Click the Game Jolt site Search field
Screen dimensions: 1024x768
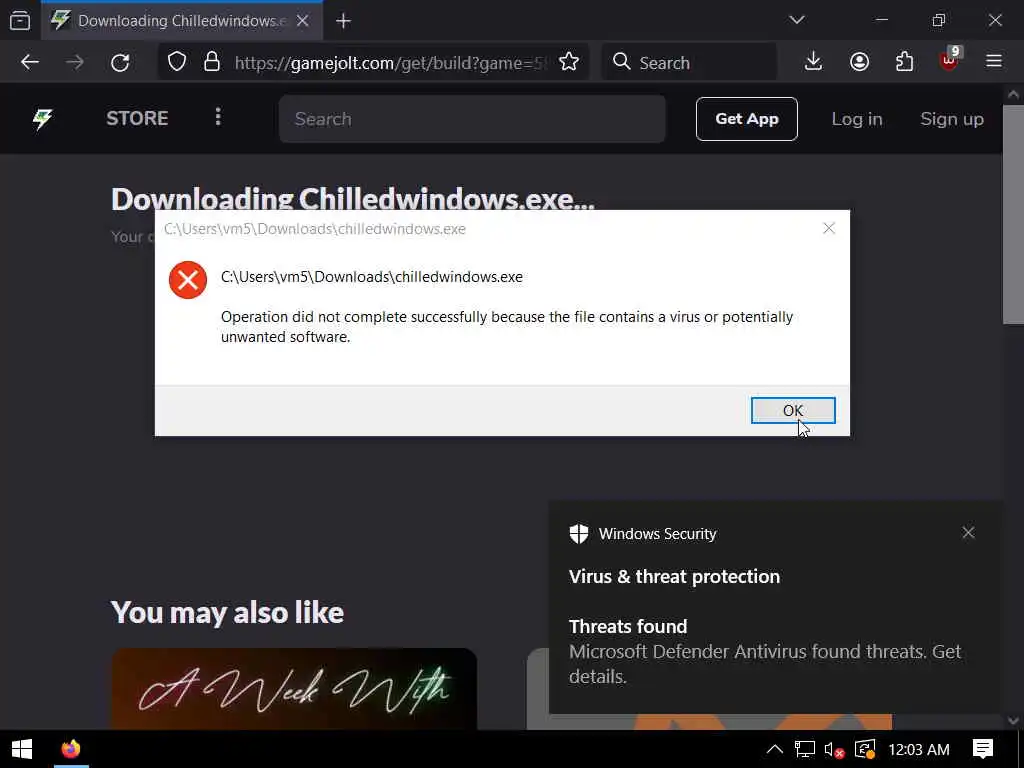pyautogui.click(x=472, y=119)
